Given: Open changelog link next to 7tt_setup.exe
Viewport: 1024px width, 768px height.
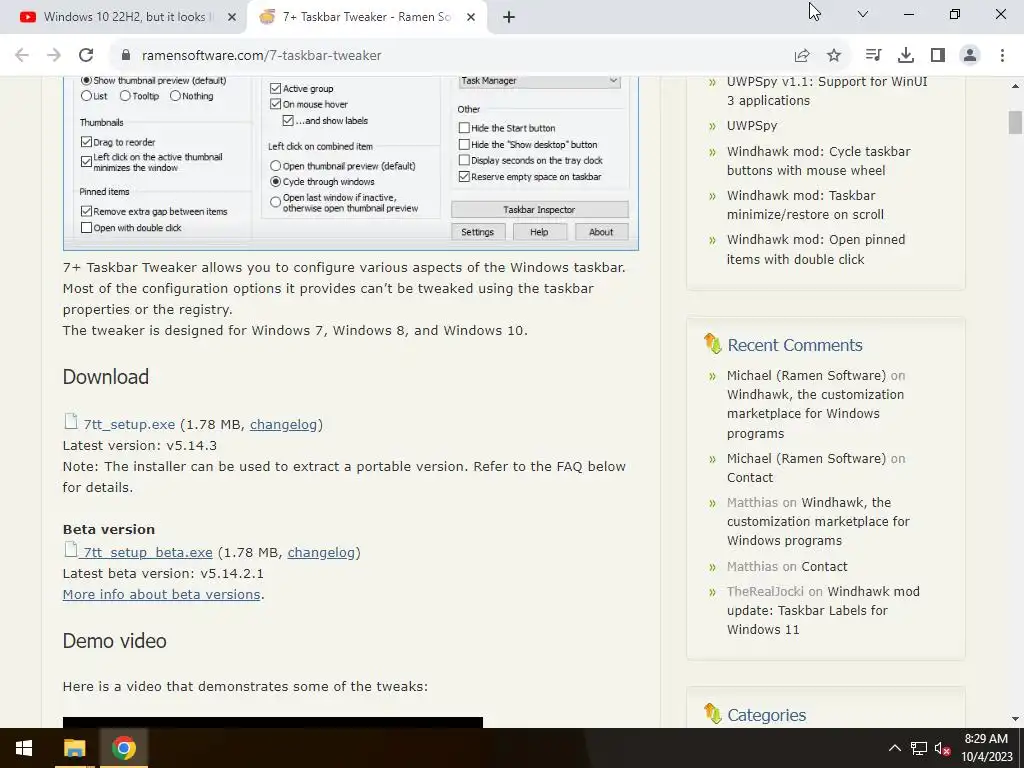Looking at the screenshot, I should (283, 424).
